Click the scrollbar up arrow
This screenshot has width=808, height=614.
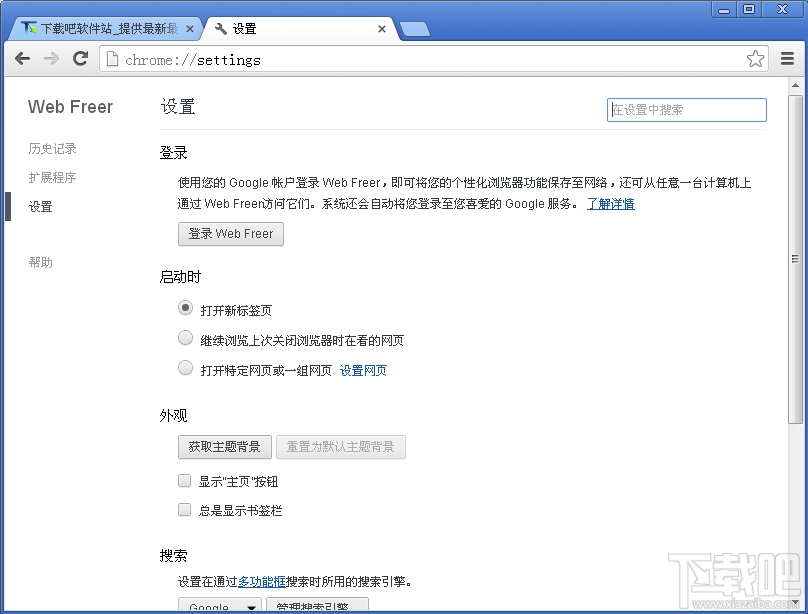point(795,86)
